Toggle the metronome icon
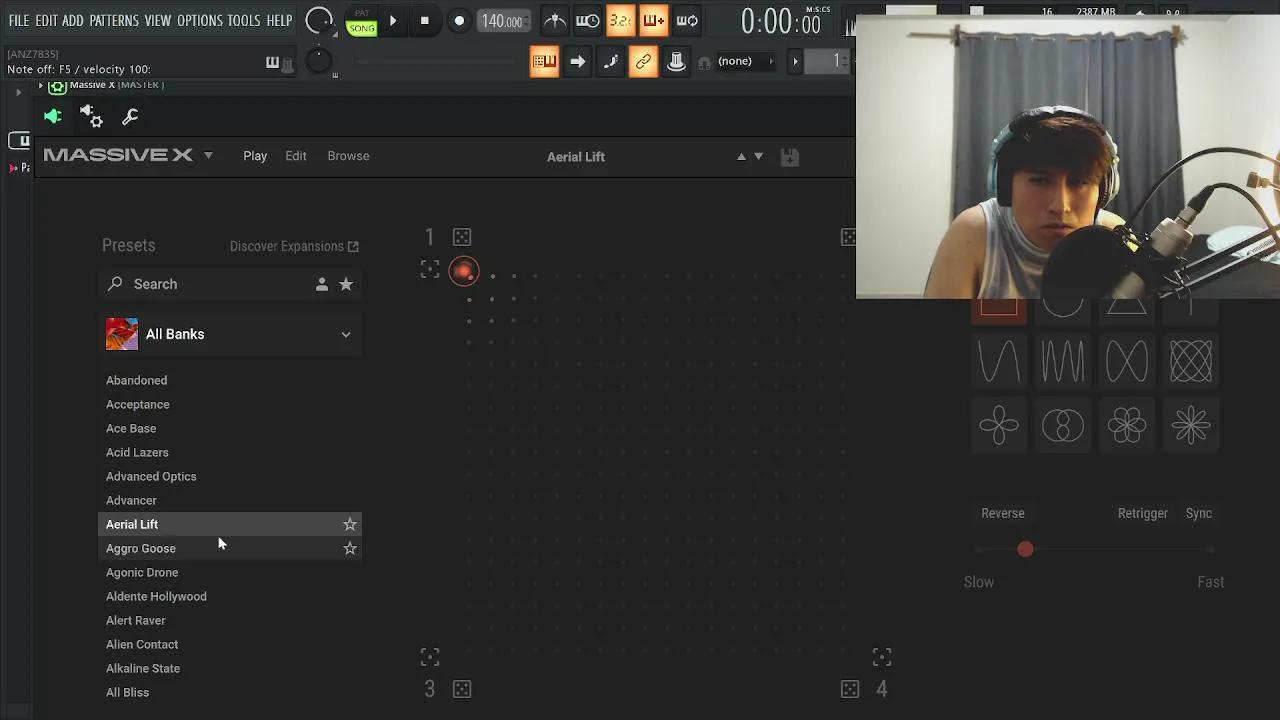 point(554,20)
